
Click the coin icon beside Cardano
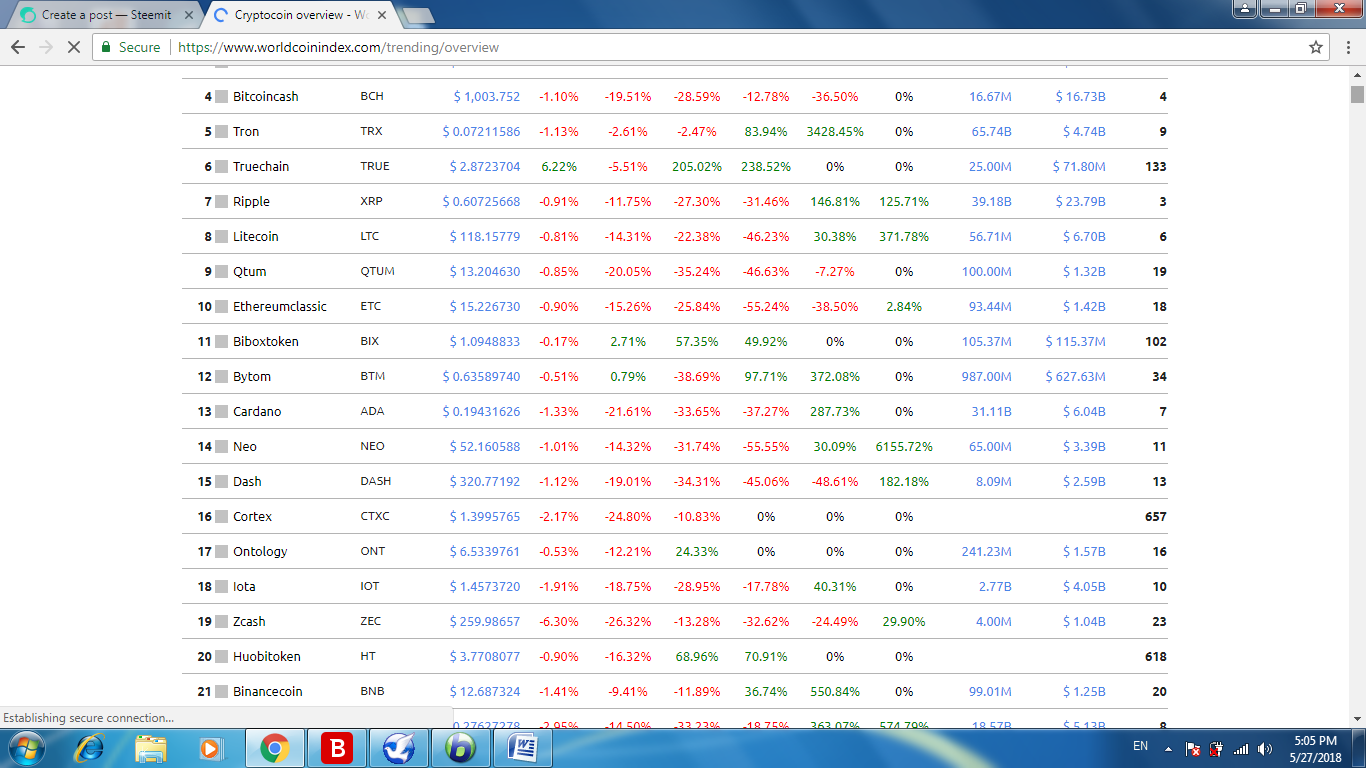[x=222, y=412]
